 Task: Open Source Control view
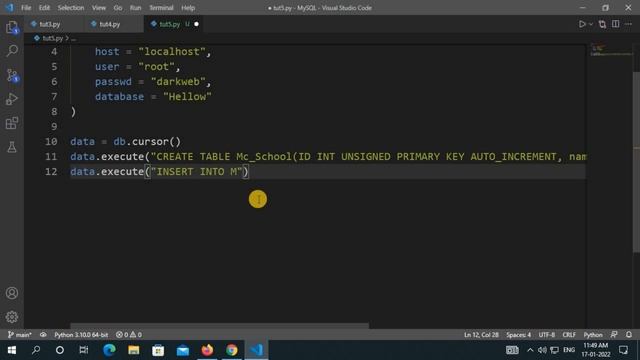click(12, 75)
